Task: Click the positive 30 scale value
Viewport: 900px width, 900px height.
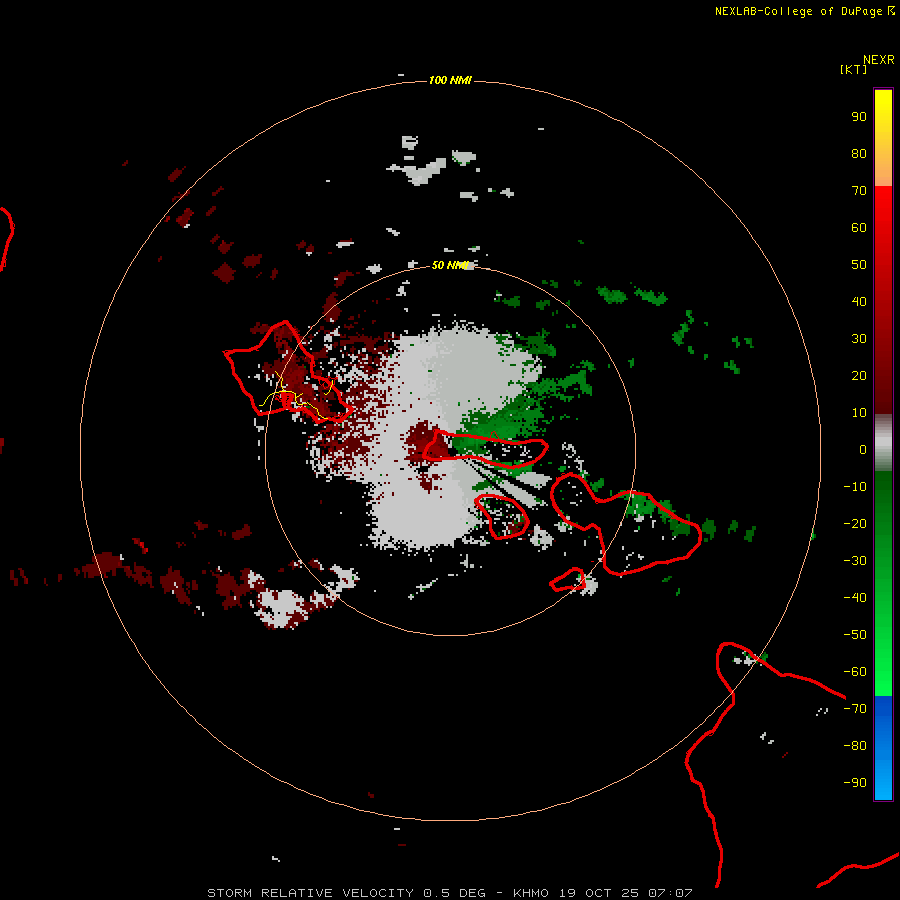Action: click(x=859, y=339)
